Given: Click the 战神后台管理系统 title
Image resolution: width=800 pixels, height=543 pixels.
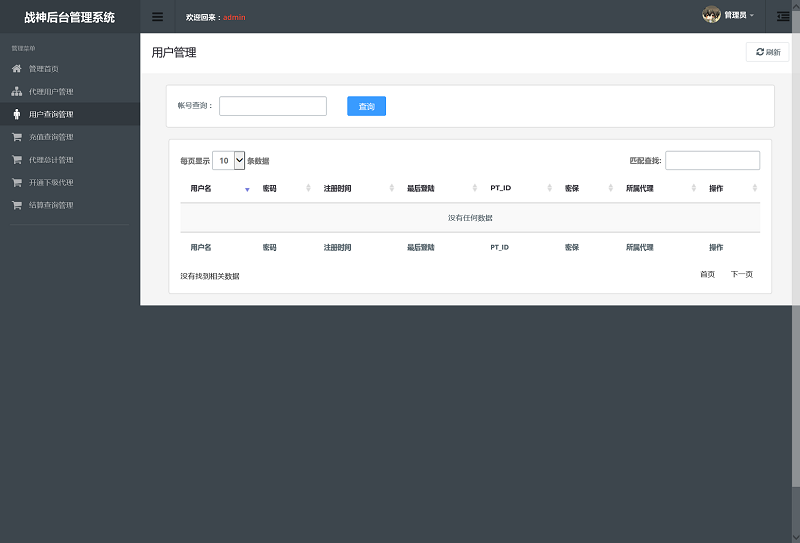Looking at the screenshot, I should (69, 17).
